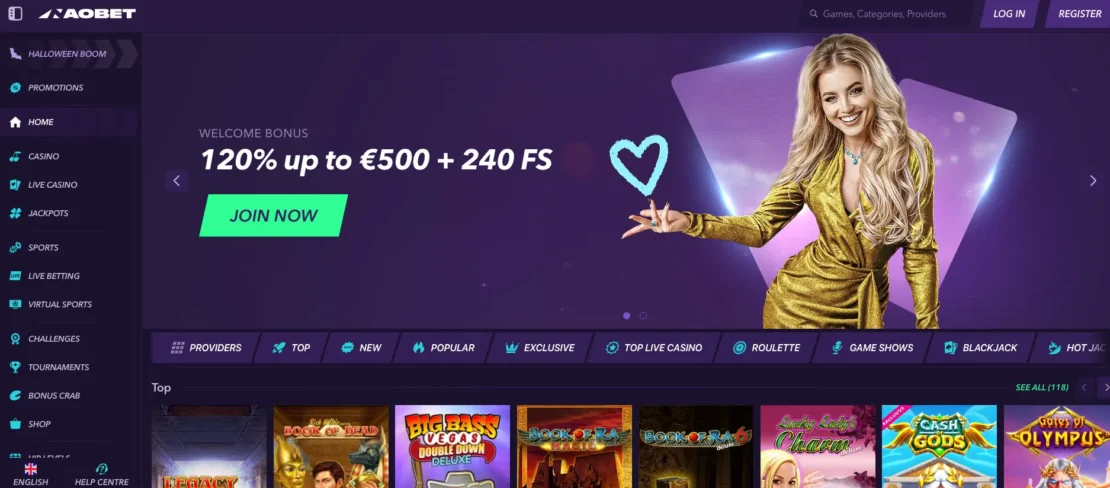Select the second banner slide dot
The image size is (1110, 488).
pos(643,316)
